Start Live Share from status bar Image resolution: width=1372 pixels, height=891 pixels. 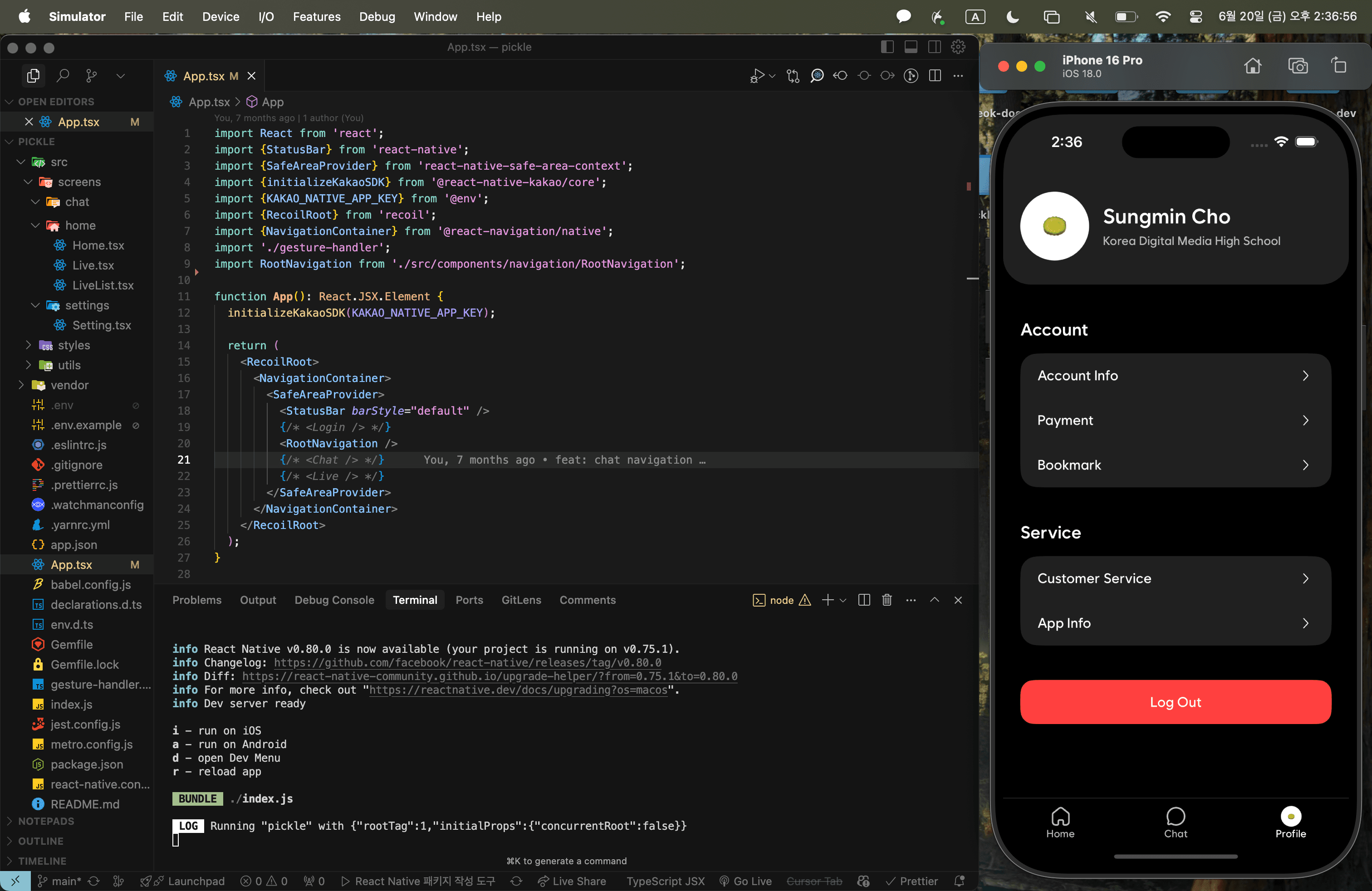coord(571,881)
